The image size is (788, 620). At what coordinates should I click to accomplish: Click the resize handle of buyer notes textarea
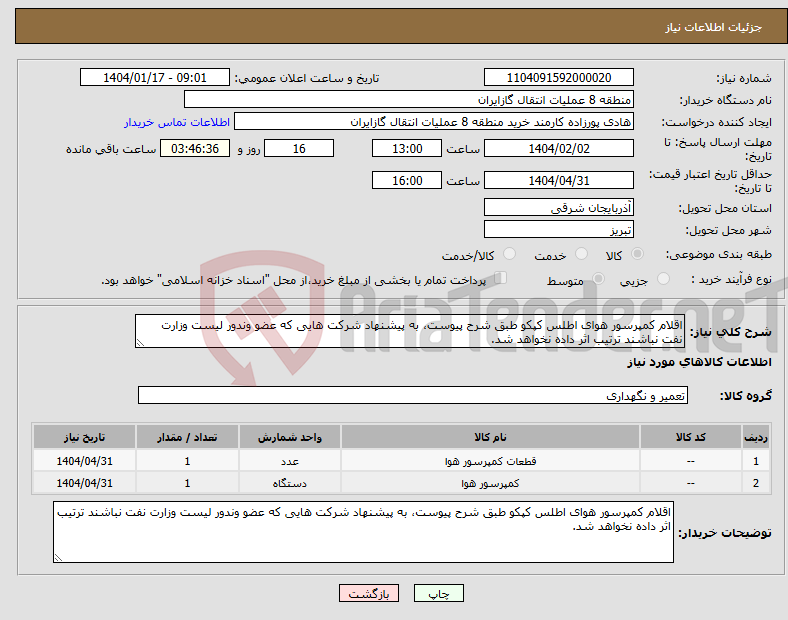coord(58,558)
